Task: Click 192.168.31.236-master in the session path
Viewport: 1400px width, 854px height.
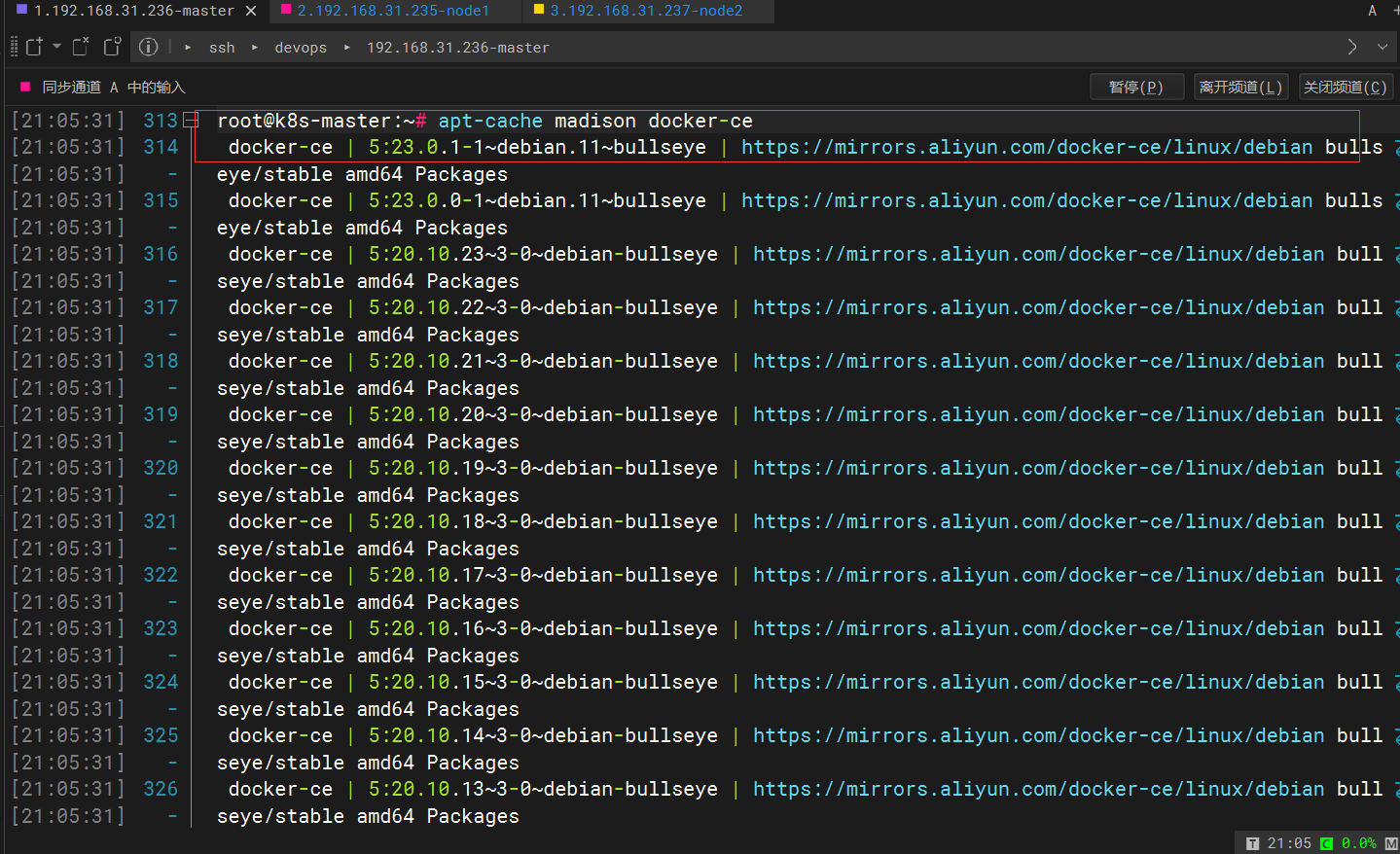Action: (x=457, y=47)
